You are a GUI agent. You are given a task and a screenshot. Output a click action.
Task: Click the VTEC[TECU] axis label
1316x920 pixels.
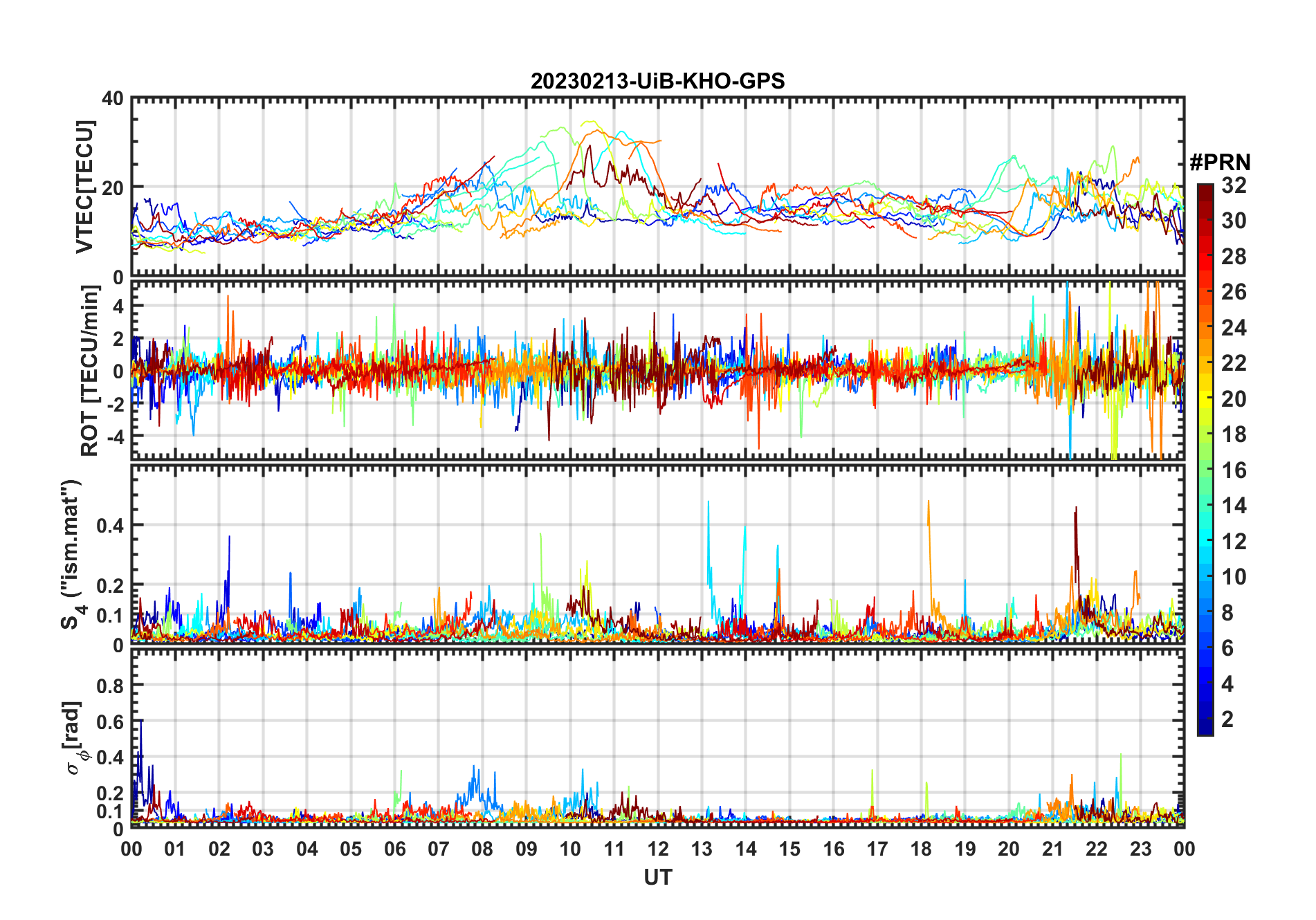click(x=84, y=187)
